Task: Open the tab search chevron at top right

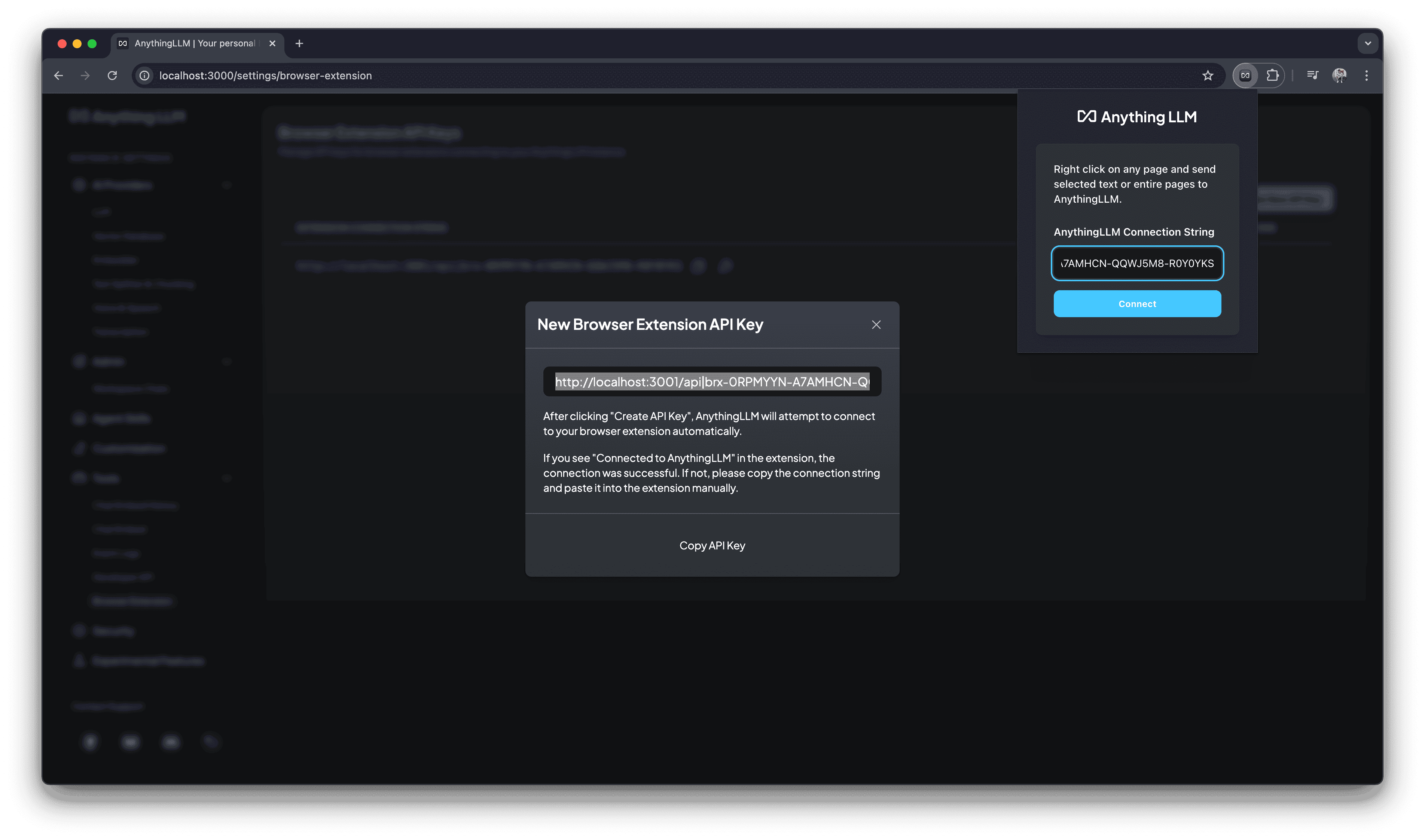Action: [1367, 44]
